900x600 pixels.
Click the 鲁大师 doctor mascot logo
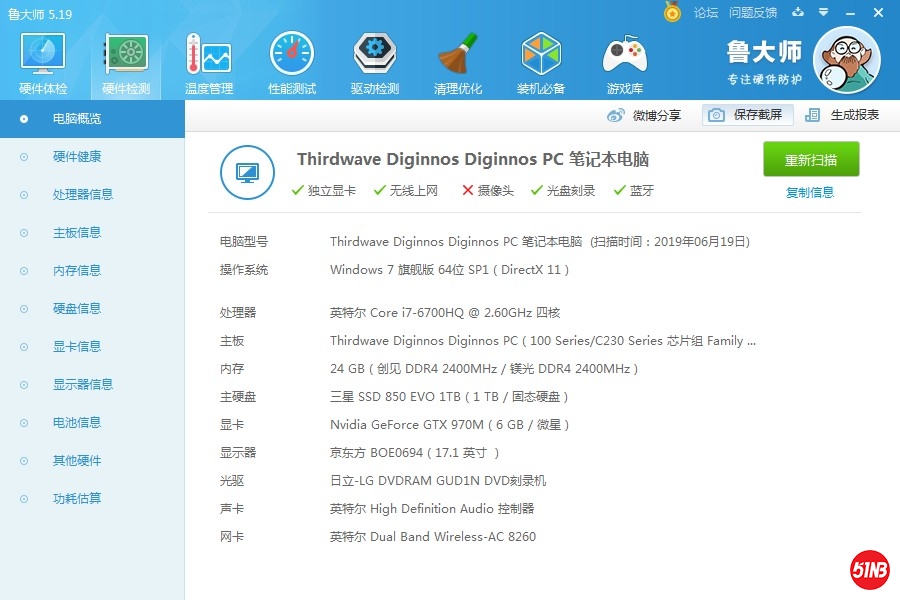click(x=846, y=60)
